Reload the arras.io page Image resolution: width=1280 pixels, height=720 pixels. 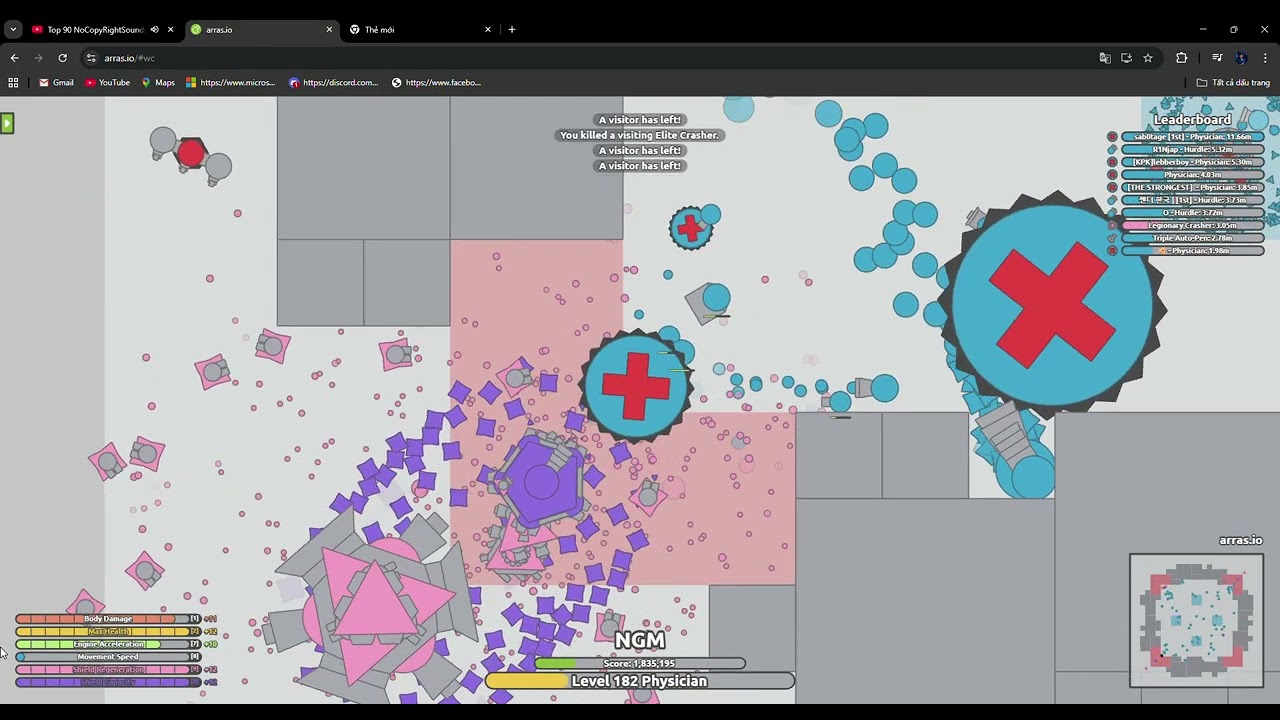pos(62,58)
